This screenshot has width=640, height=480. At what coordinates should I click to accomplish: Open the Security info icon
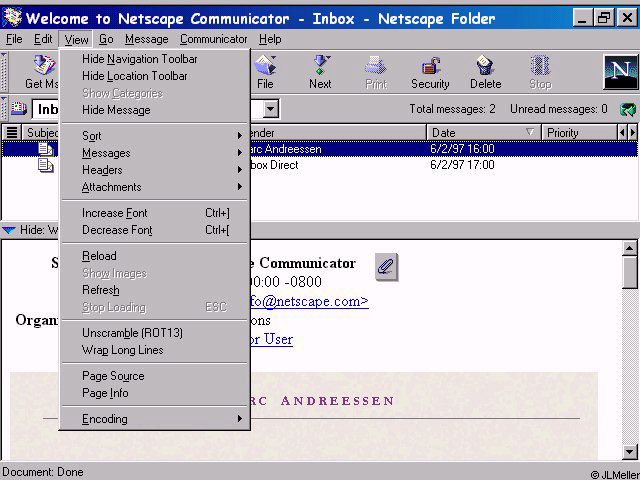coord(430,65)
